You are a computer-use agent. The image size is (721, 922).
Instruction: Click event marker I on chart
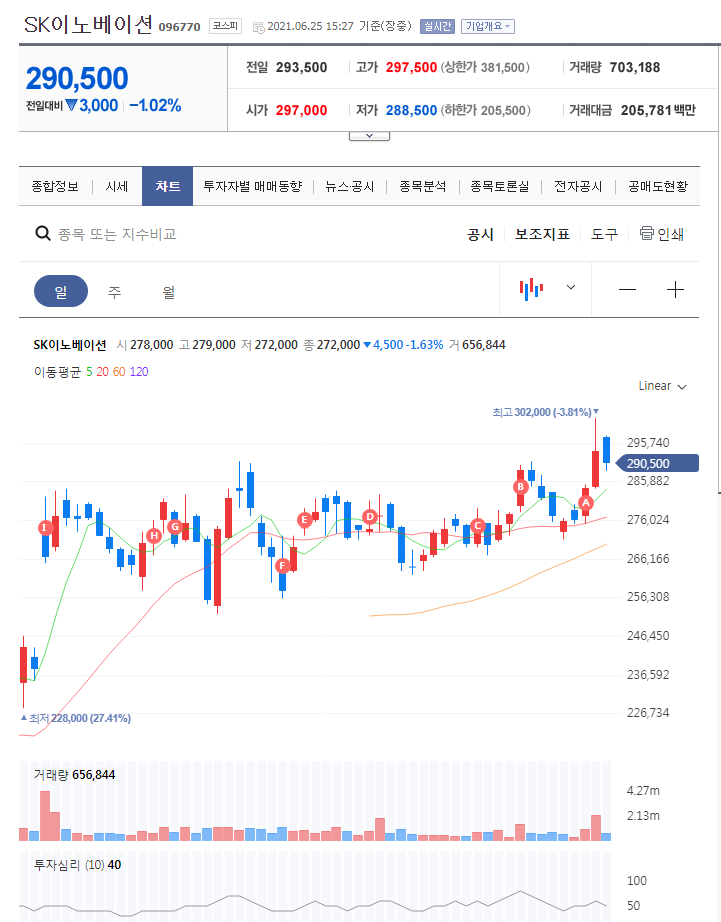tap(45, 527)
